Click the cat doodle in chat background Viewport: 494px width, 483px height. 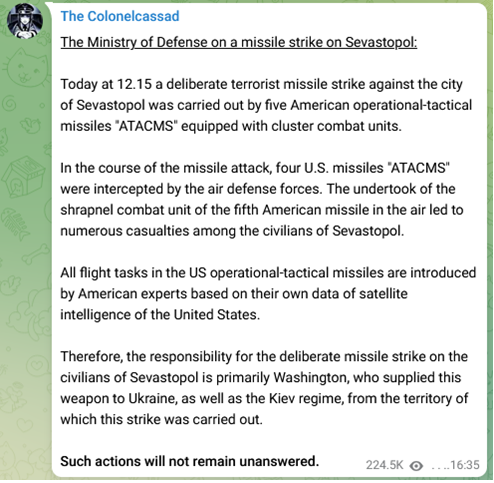(25, 68)
